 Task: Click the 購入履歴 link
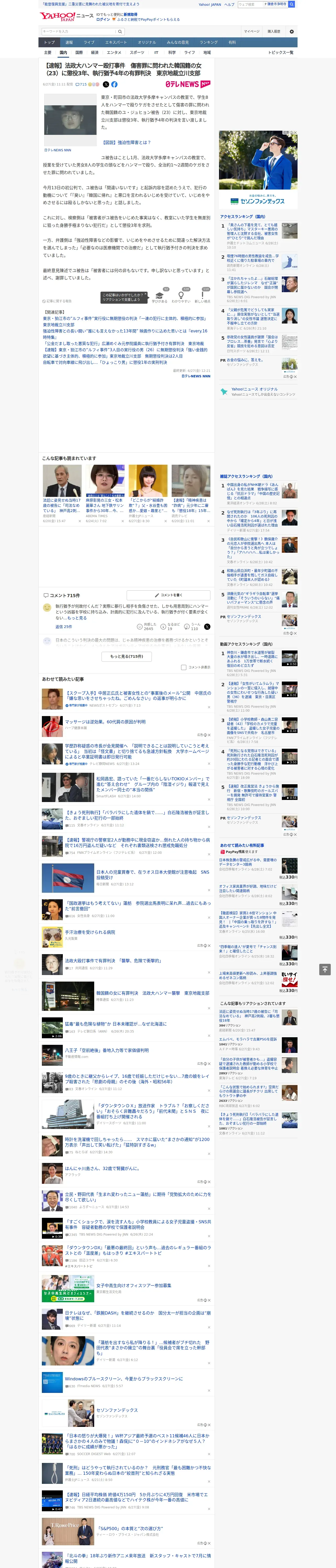click(274, 32)
